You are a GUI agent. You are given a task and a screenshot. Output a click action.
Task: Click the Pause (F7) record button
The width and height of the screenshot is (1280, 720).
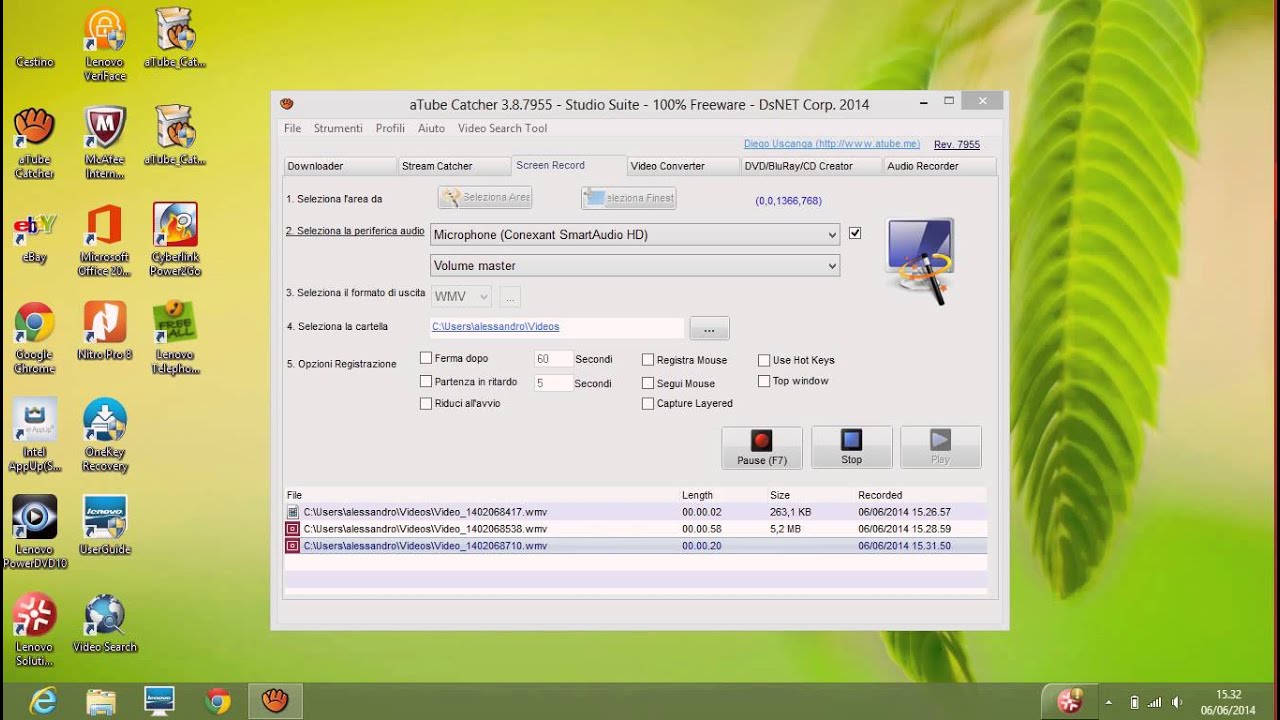(x=762, y=447)
